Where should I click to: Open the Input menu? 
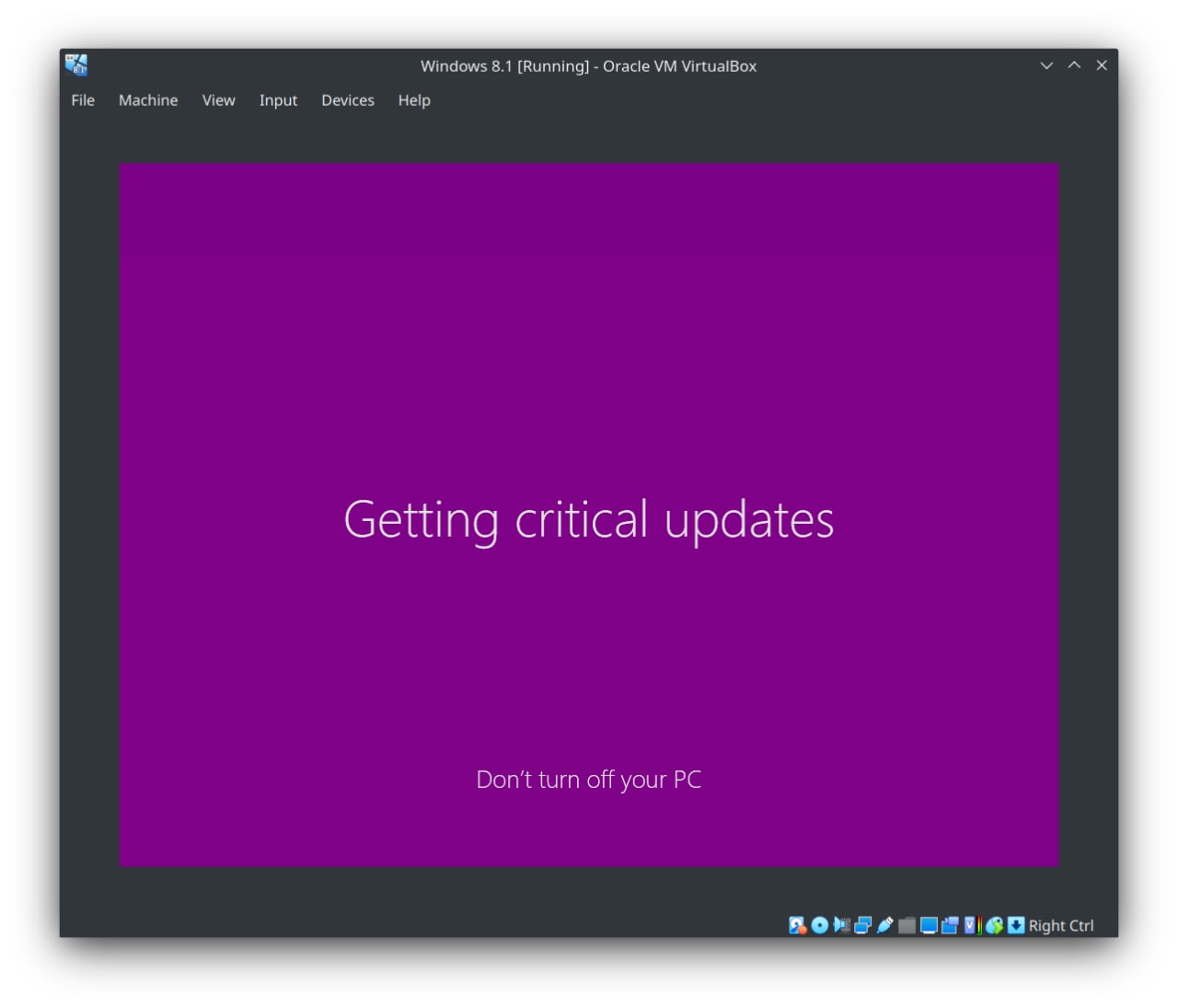click(278, 100)
